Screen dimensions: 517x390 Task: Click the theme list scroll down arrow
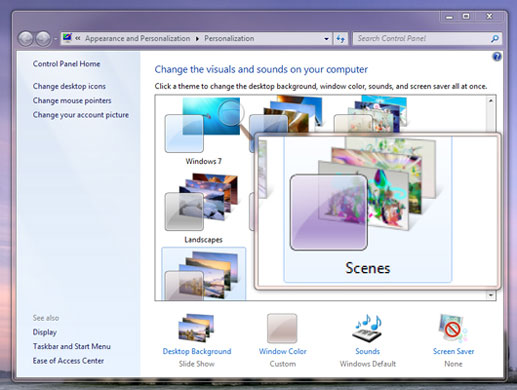click(x=491, y=295)
